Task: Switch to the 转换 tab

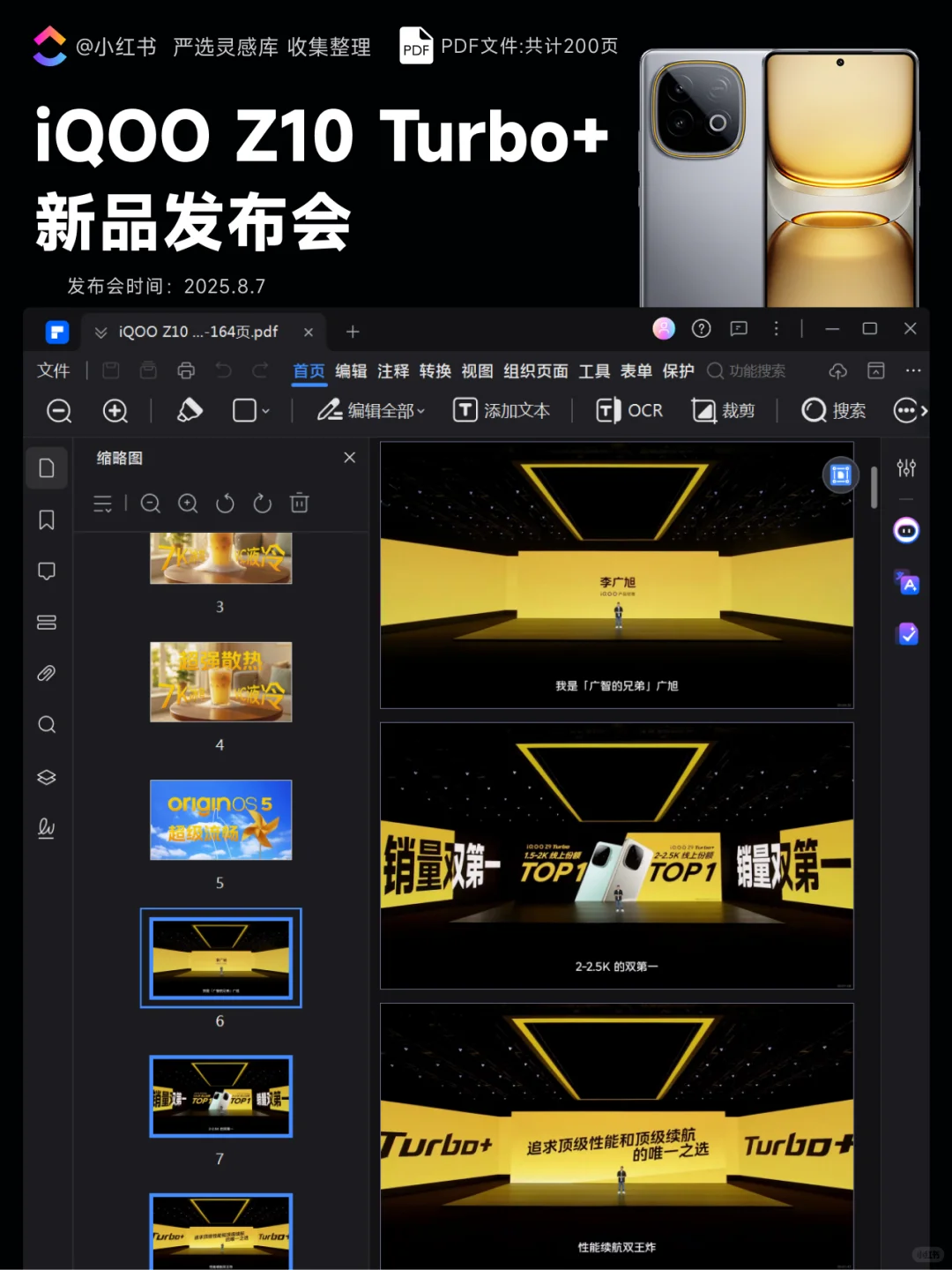Action: point(435,371)
